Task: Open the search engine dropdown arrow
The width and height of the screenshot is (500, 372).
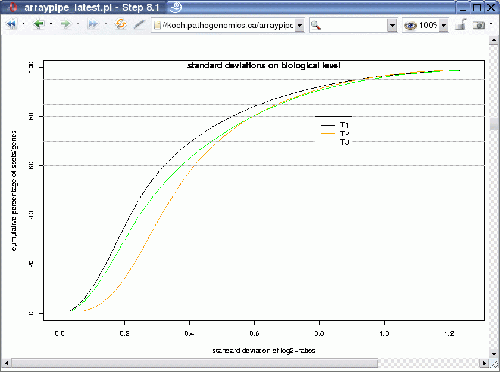Action: click(x=392, y=25)
